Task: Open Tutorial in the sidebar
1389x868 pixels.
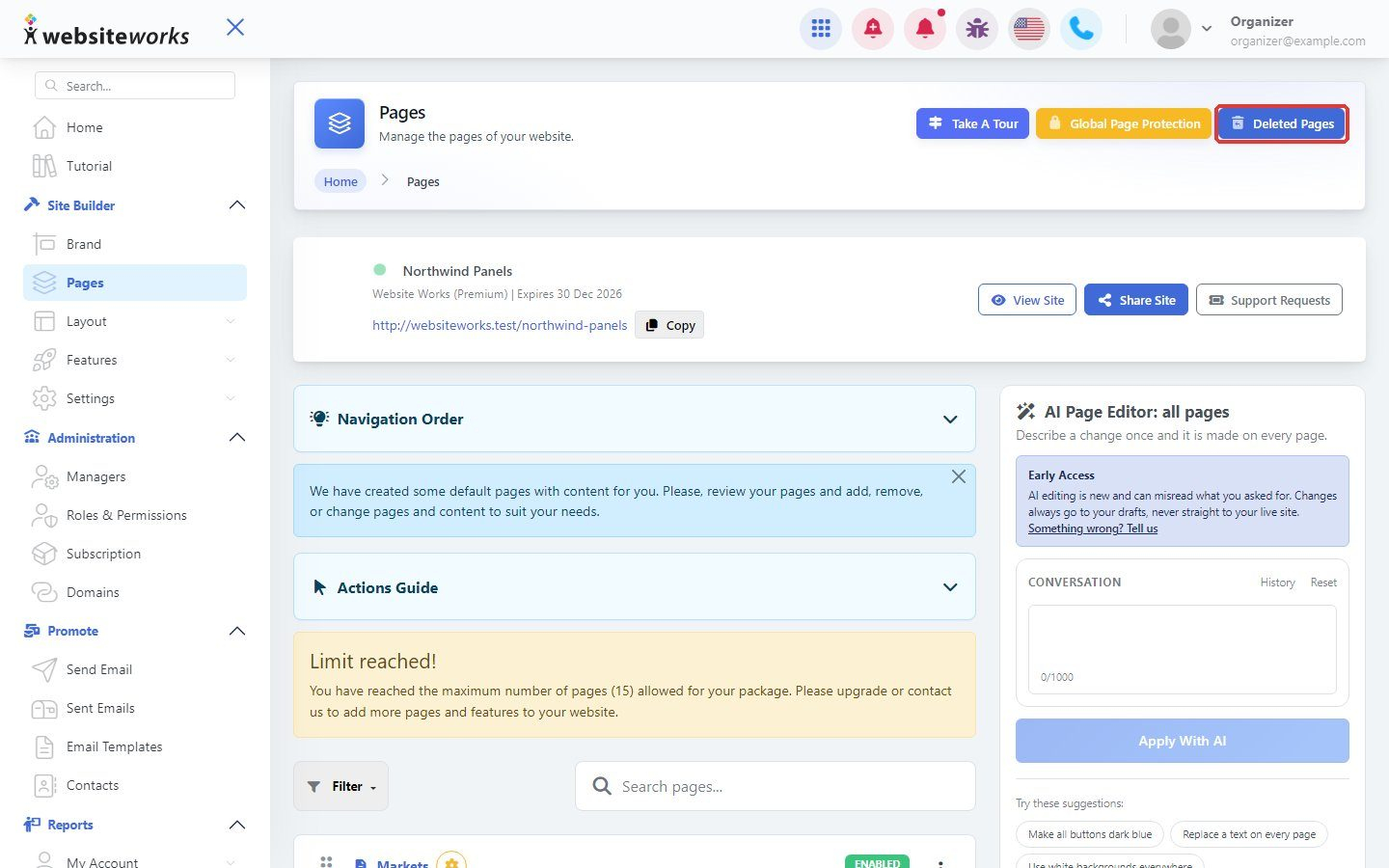Action: pyautogui.click(x=135, y=166)
